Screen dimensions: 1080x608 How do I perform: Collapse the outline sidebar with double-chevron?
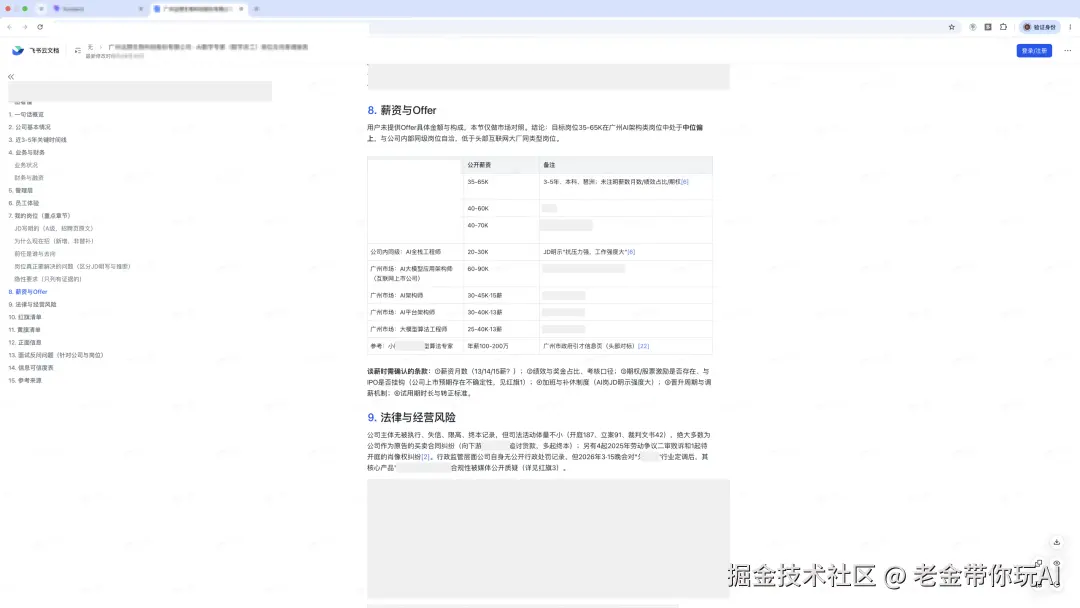pyautogui.click(x=11, y=76)
